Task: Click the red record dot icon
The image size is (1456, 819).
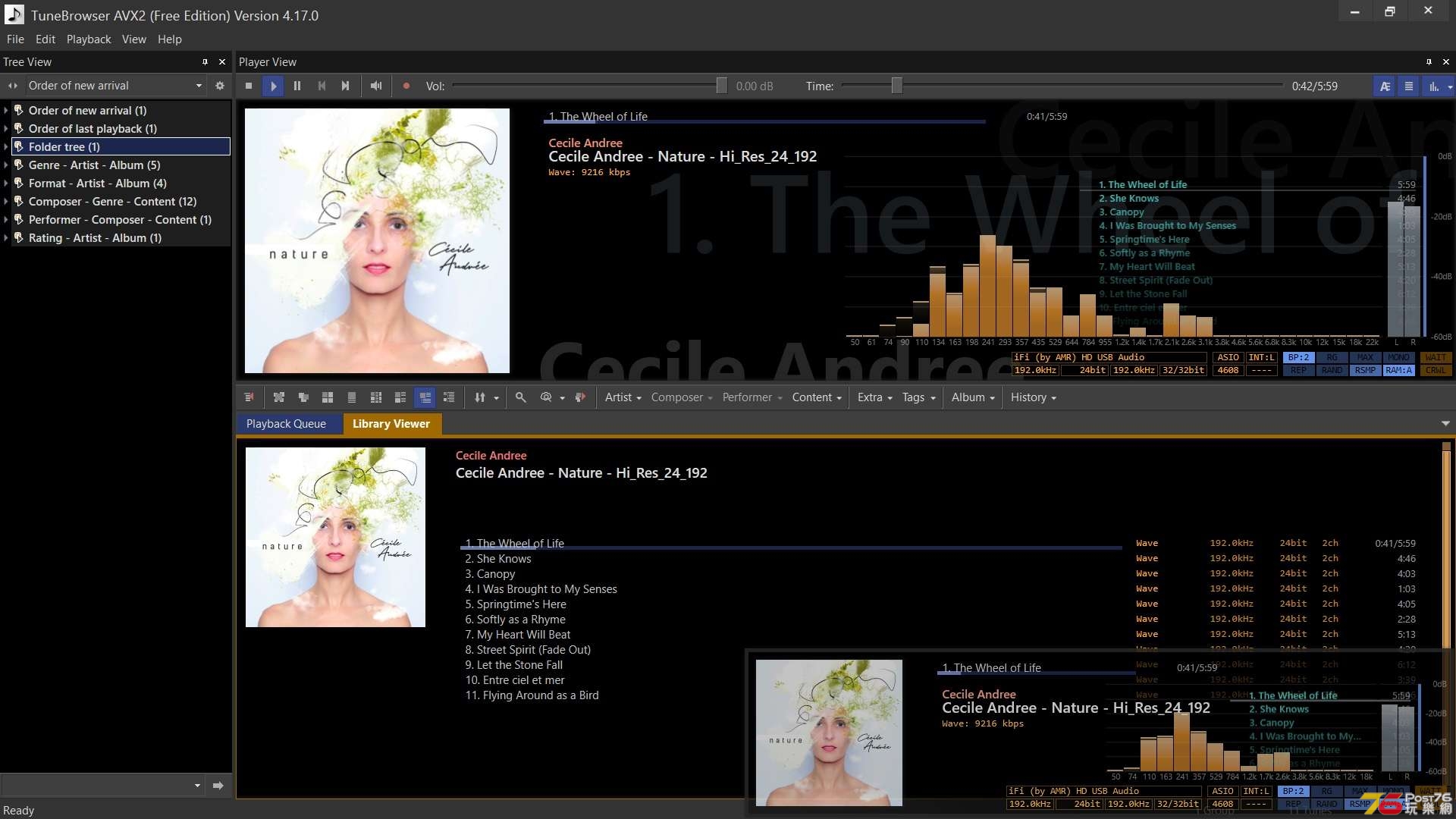Action: point(406,86)
